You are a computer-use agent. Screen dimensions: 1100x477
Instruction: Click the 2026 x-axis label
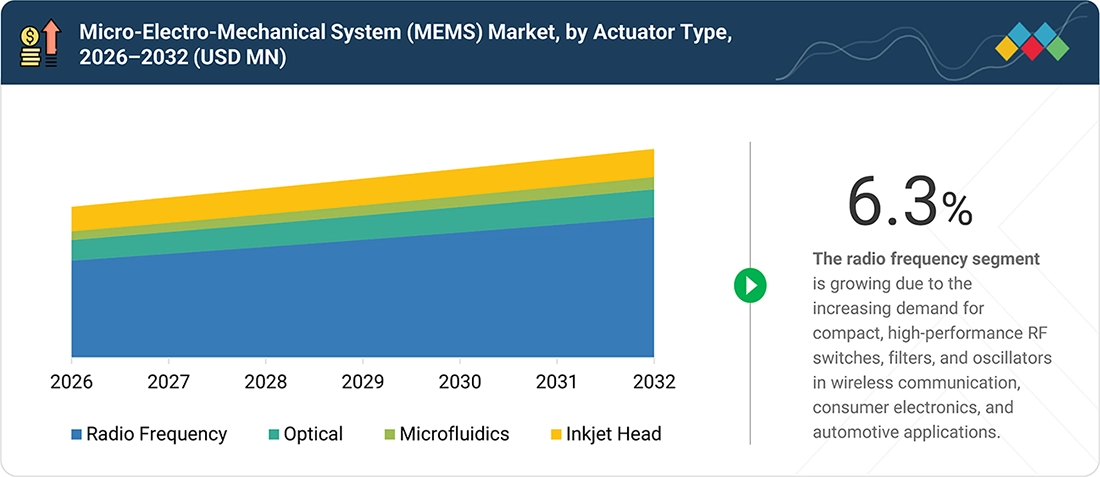pos(72,383)
